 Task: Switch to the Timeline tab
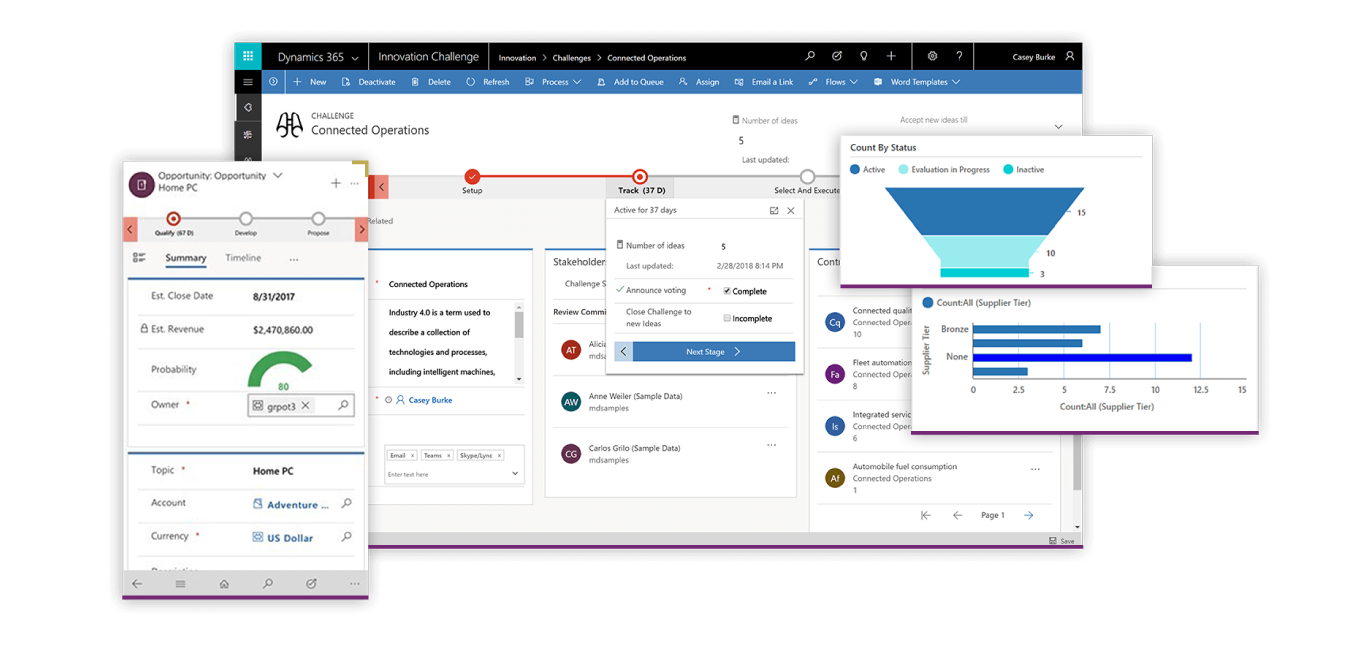tap(243, 258)
